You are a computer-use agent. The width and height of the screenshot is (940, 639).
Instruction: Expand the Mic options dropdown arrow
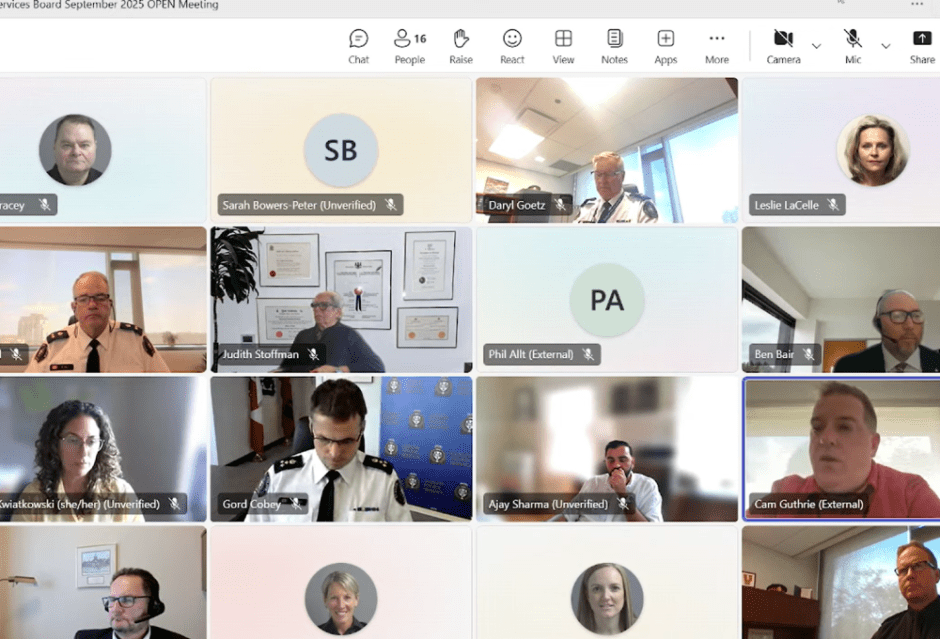885,46
